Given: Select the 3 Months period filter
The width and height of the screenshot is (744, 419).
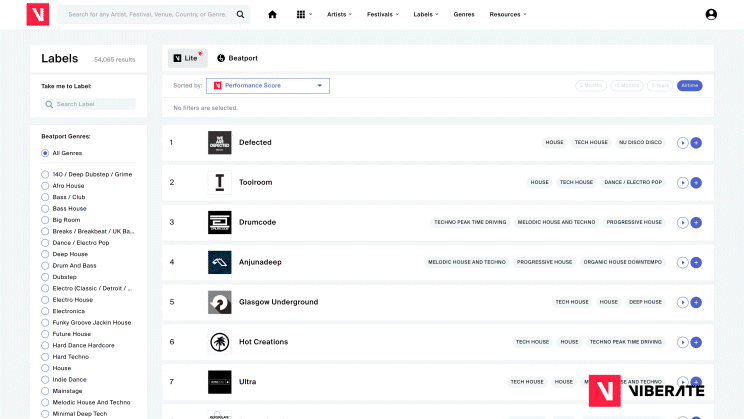Looking at the screenshot, I should (591, 85).
